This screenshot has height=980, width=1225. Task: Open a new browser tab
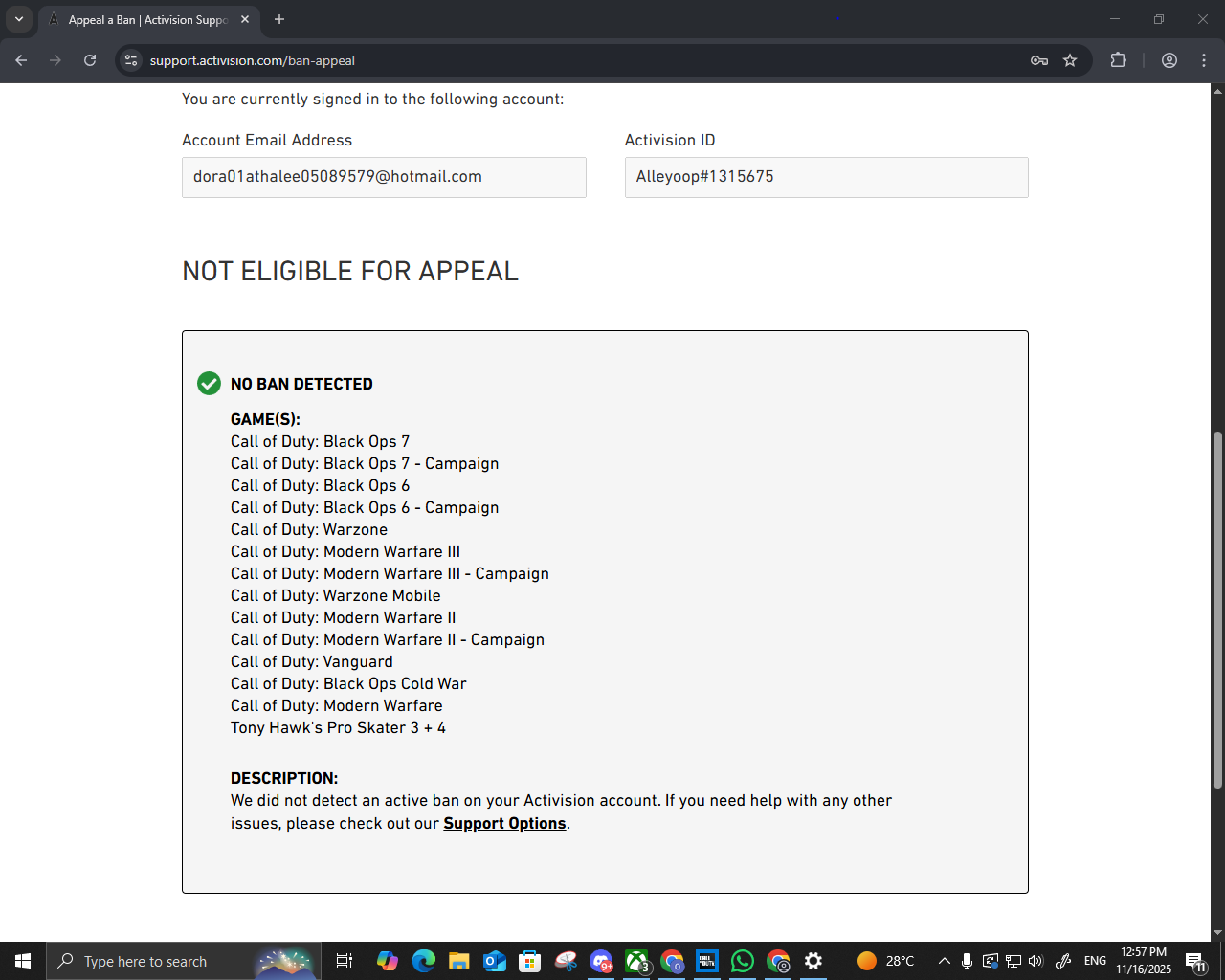coord(279,19)
